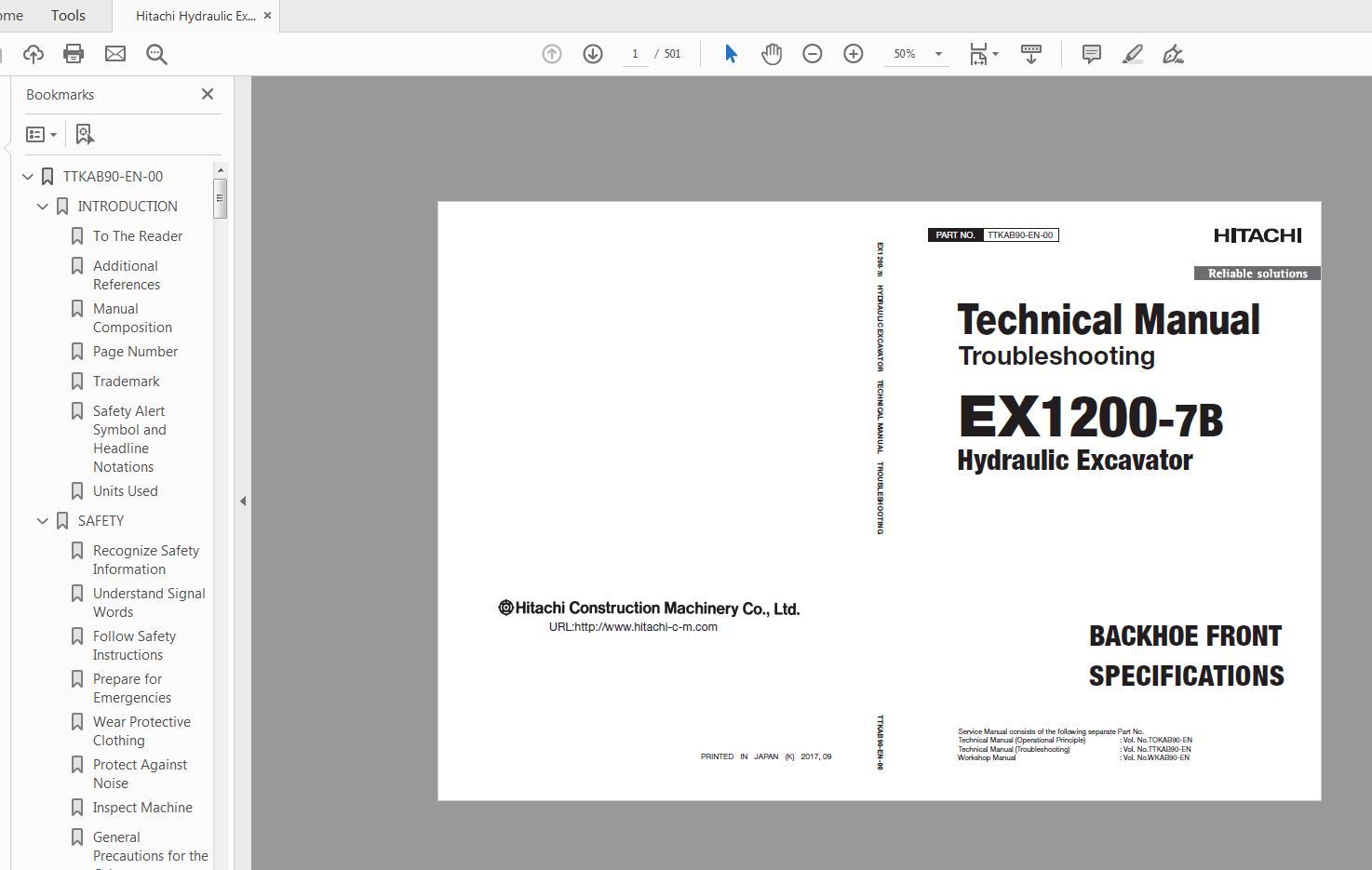Open the Trademark bookmark
The image size is (1372, 870).
pyautogui.click(x=126, y=381)
